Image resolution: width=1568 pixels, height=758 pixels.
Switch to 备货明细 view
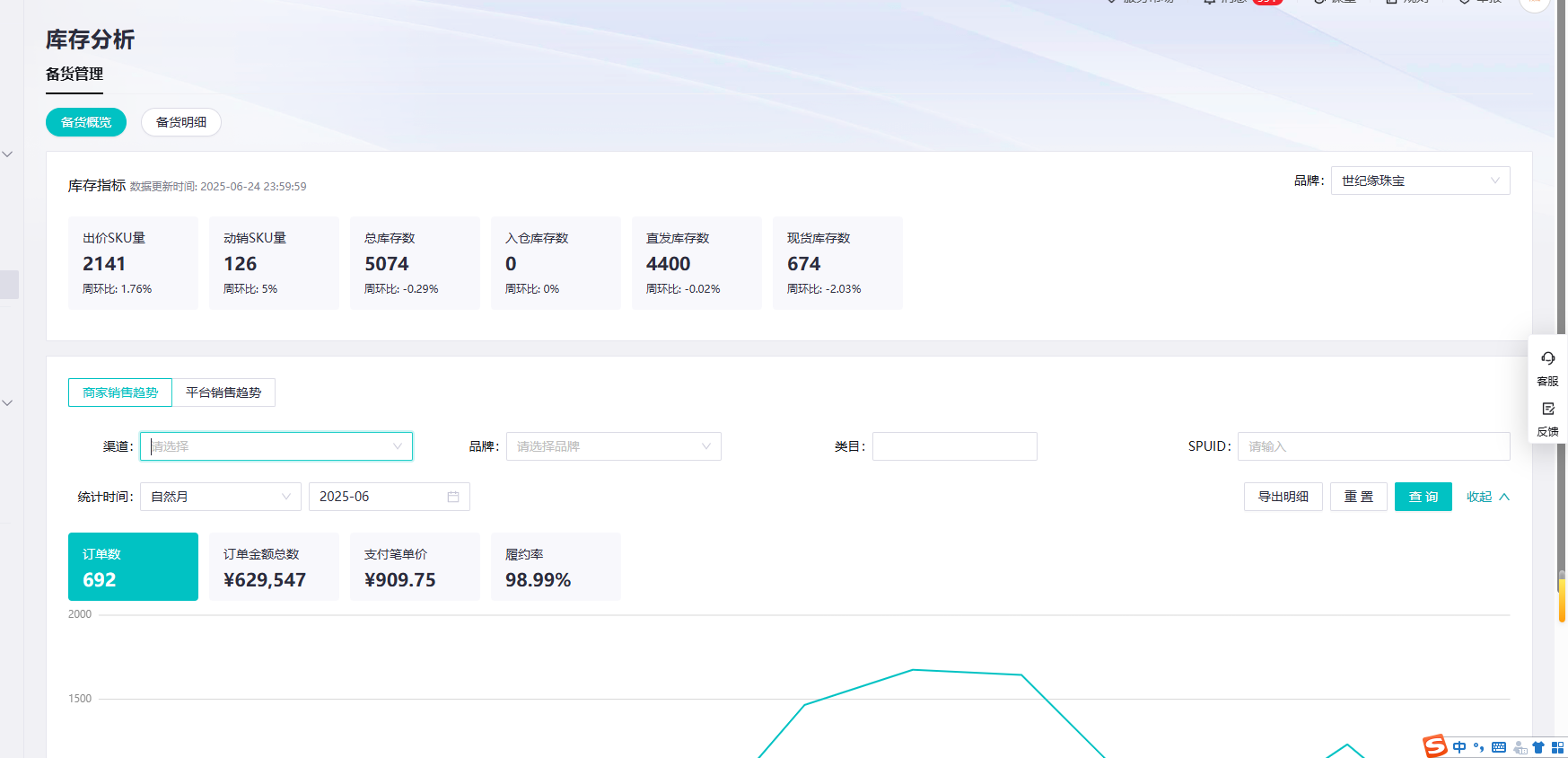pos(181,122)
